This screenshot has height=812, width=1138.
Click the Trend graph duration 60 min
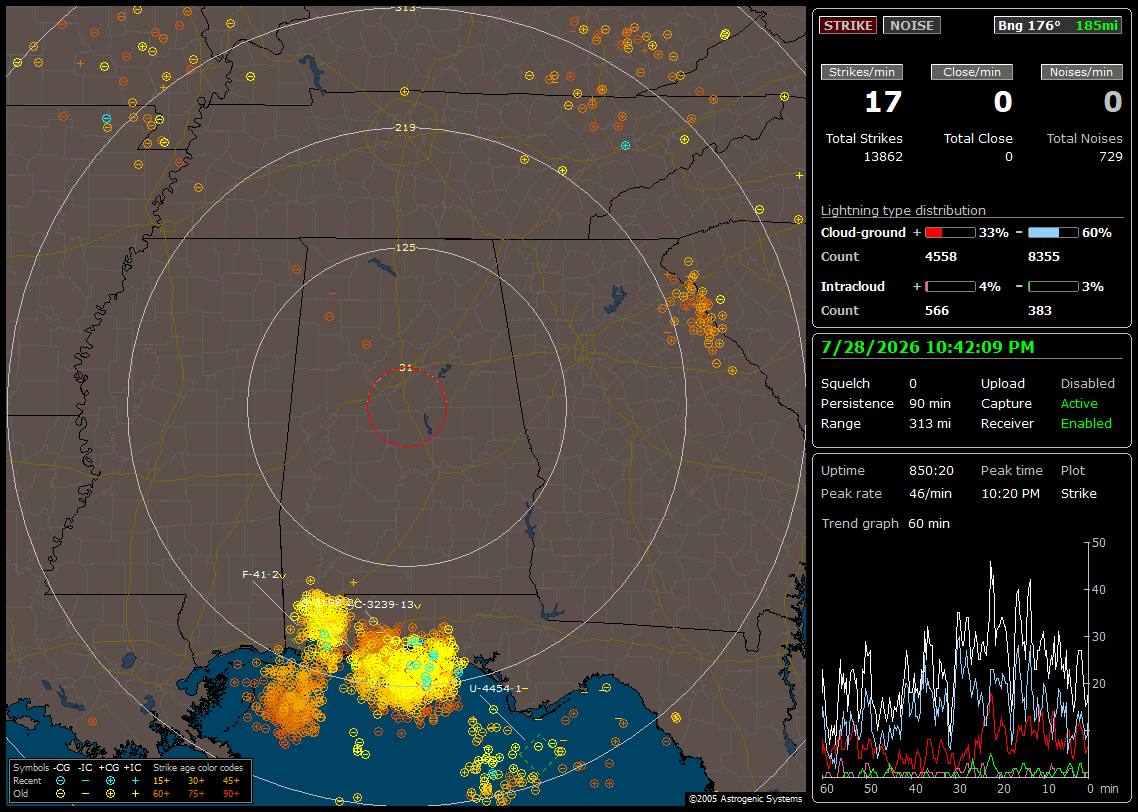[x=929, y=524]
